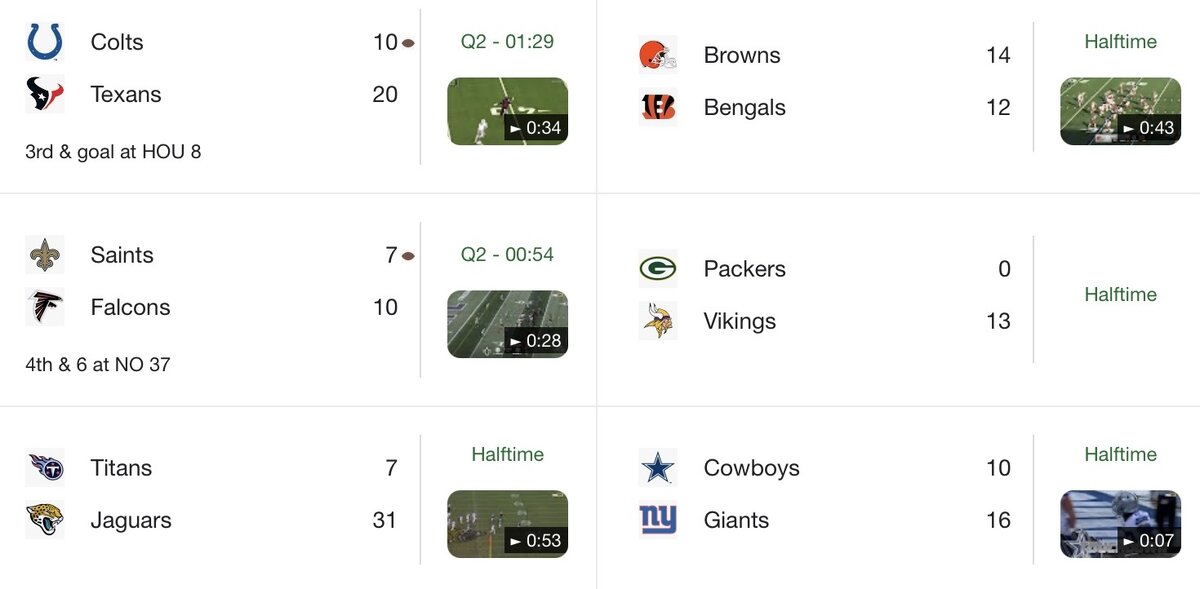Open the Giants ny logo
This screenshot has width=1200, height=589.
pyautogui.click(x=658, y=520)
